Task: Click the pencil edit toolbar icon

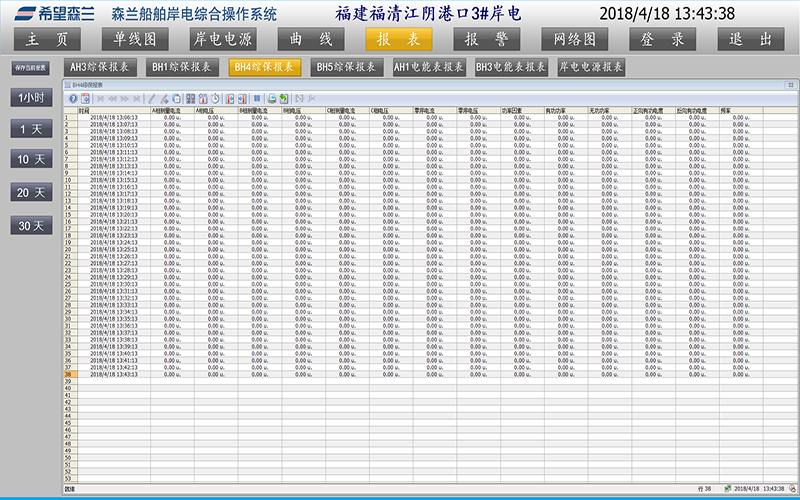Action: [x=152, y=99]
